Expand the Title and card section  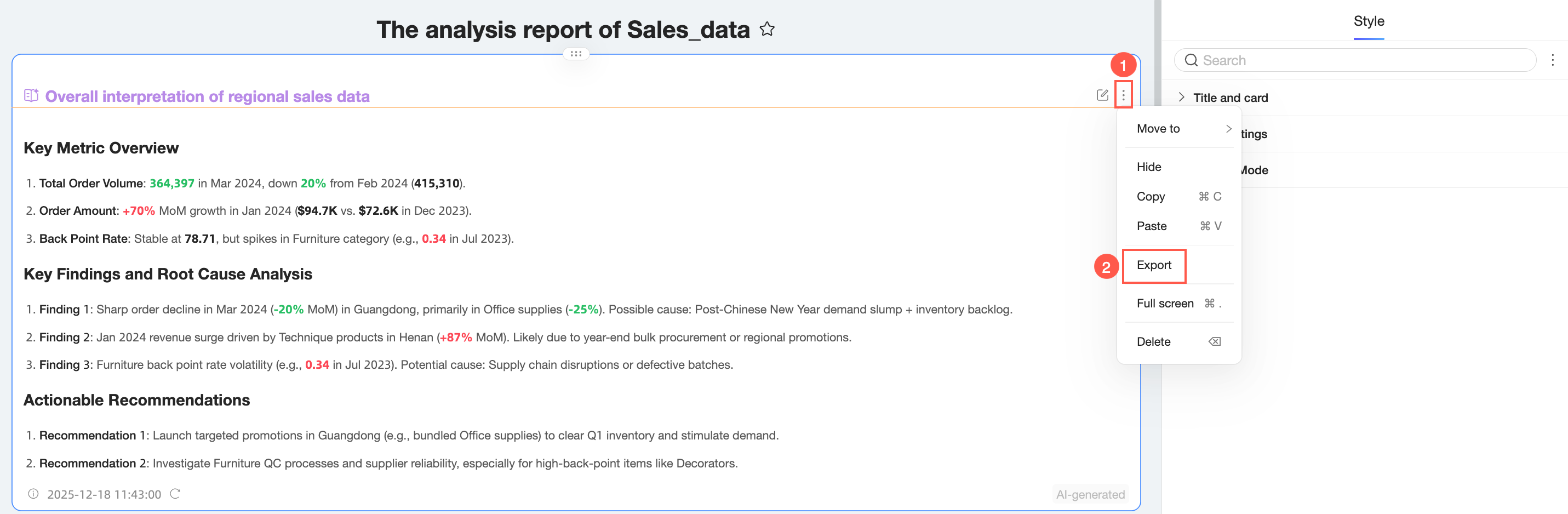click(1181, 98)
